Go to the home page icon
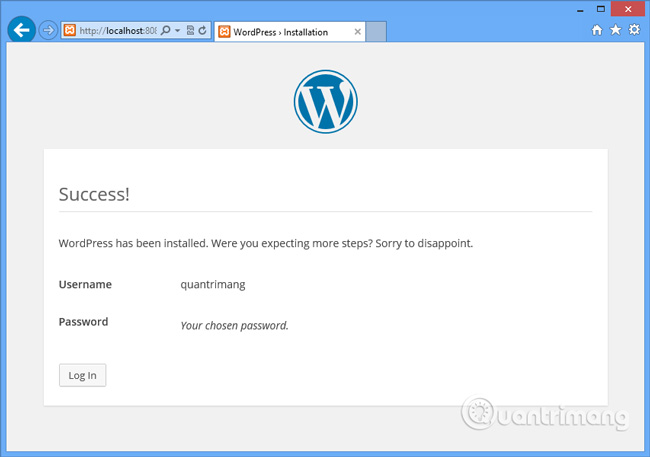 pos(597,30)
